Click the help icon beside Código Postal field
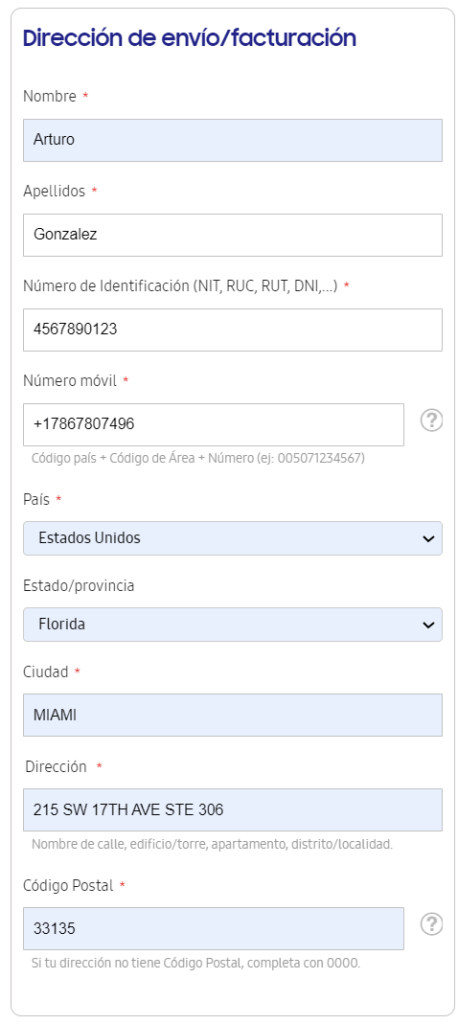 (431, 925)
